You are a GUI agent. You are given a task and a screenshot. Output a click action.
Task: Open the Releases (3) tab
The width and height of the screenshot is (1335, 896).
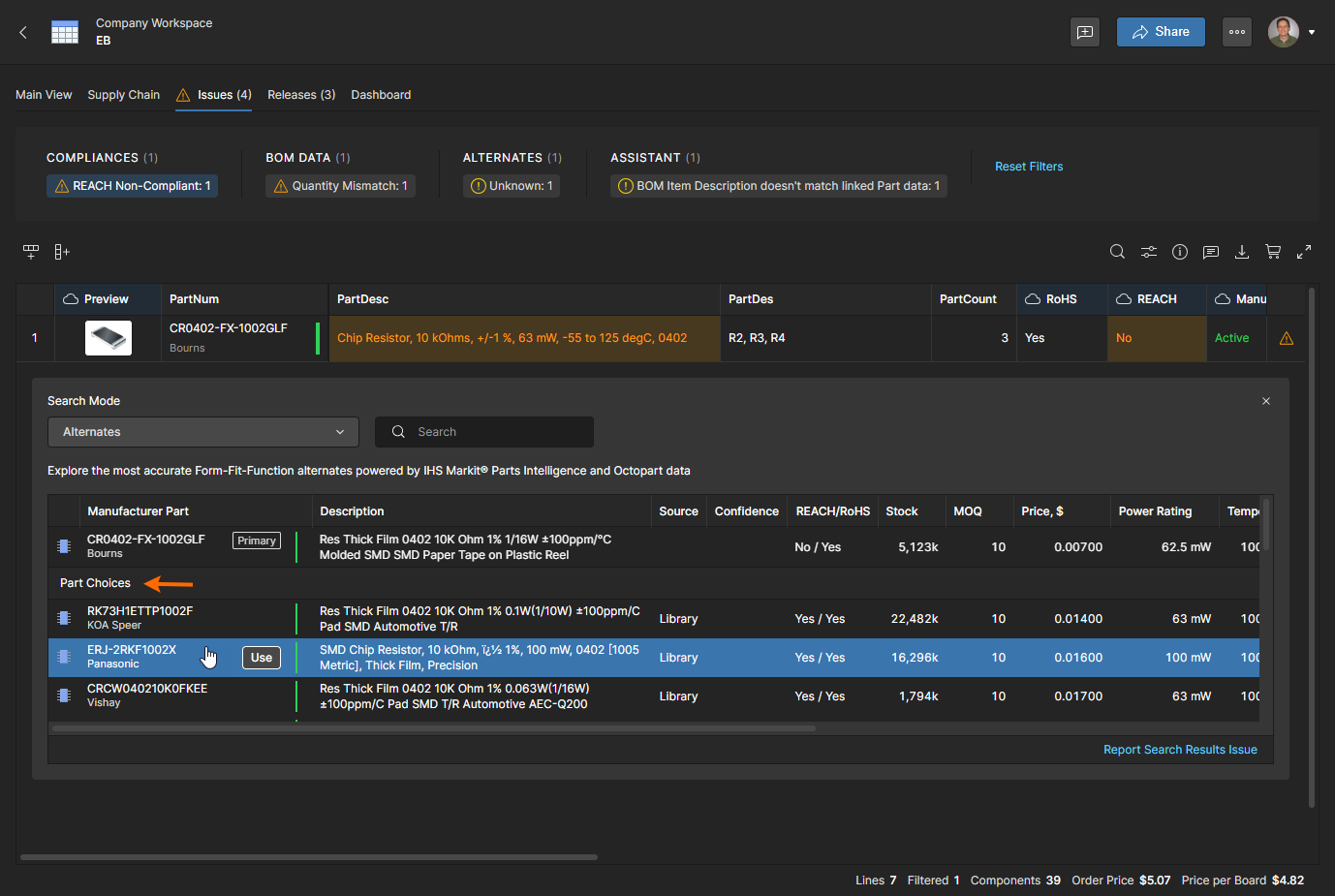301,95
